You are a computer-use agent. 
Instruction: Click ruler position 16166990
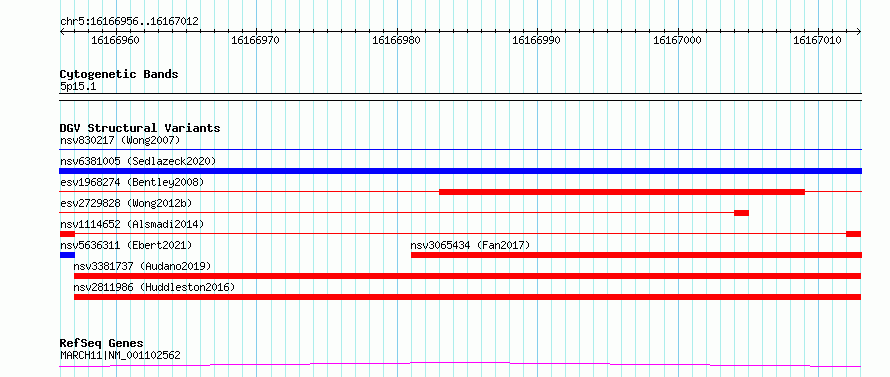click(x=537, y=40)
